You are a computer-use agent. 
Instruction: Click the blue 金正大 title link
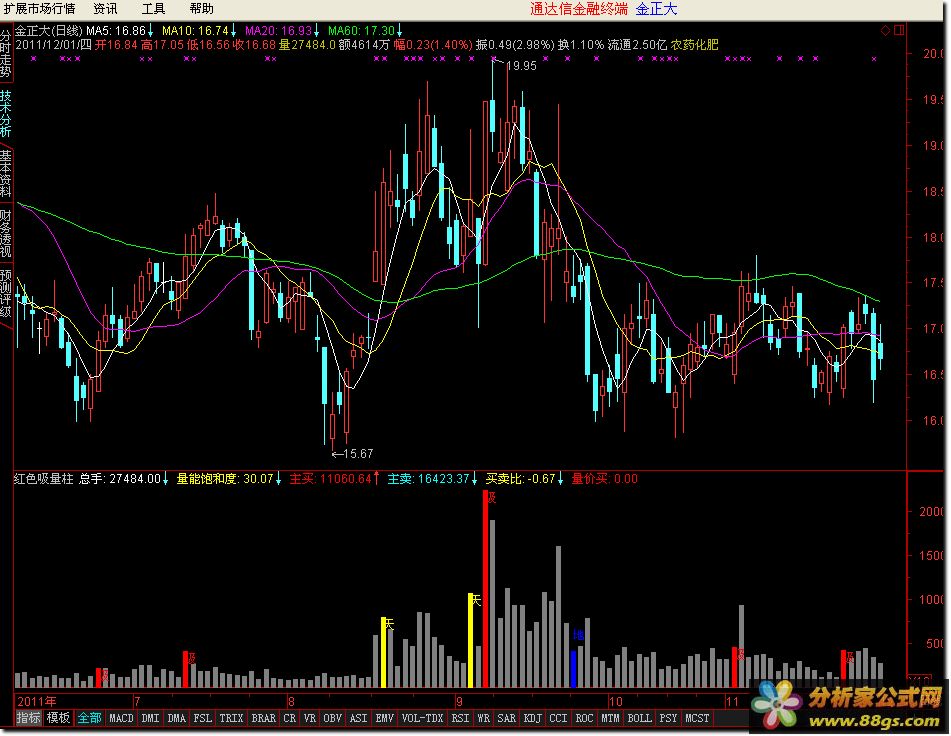(x=656, y=8)
